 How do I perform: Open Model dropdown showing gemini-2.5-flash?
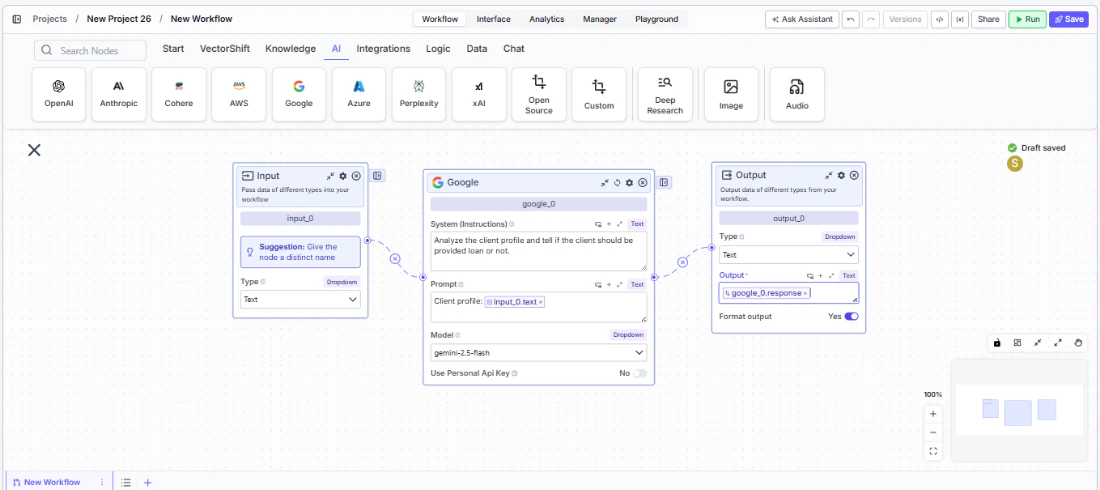pos(539,352)
